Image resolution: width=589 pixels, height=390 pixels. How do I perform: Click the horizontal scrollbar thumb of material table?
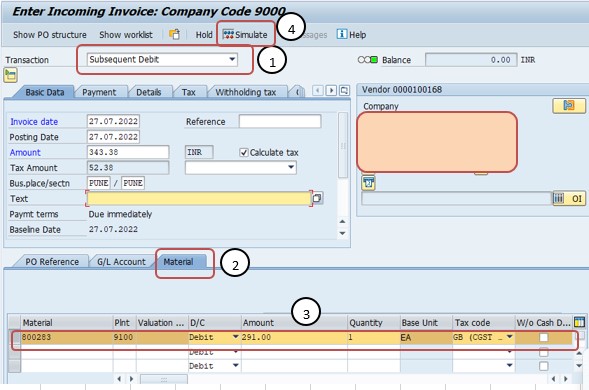(164, 379)
